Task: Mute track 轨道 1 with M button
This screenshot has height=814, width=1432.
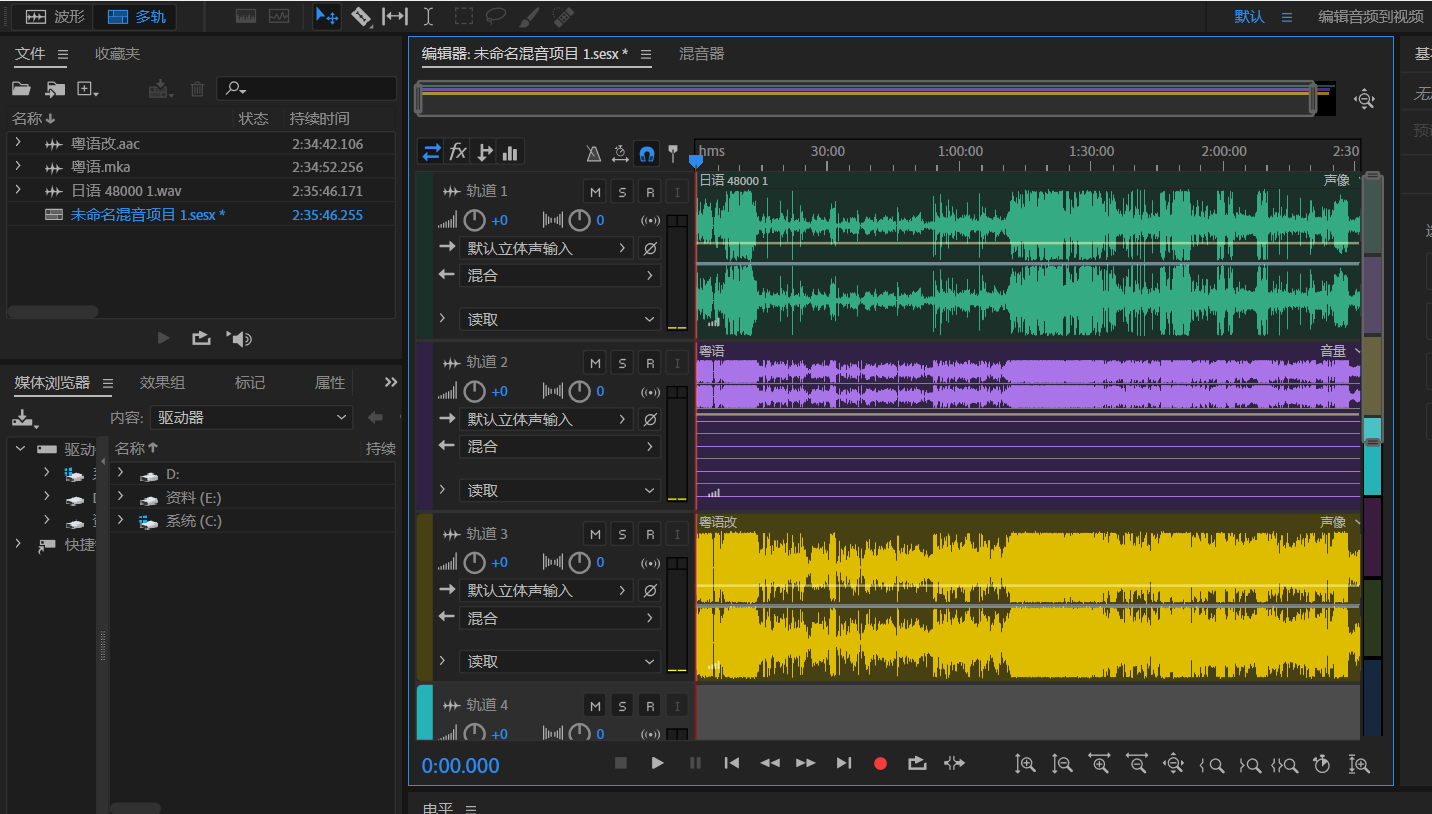Action: 595,192
